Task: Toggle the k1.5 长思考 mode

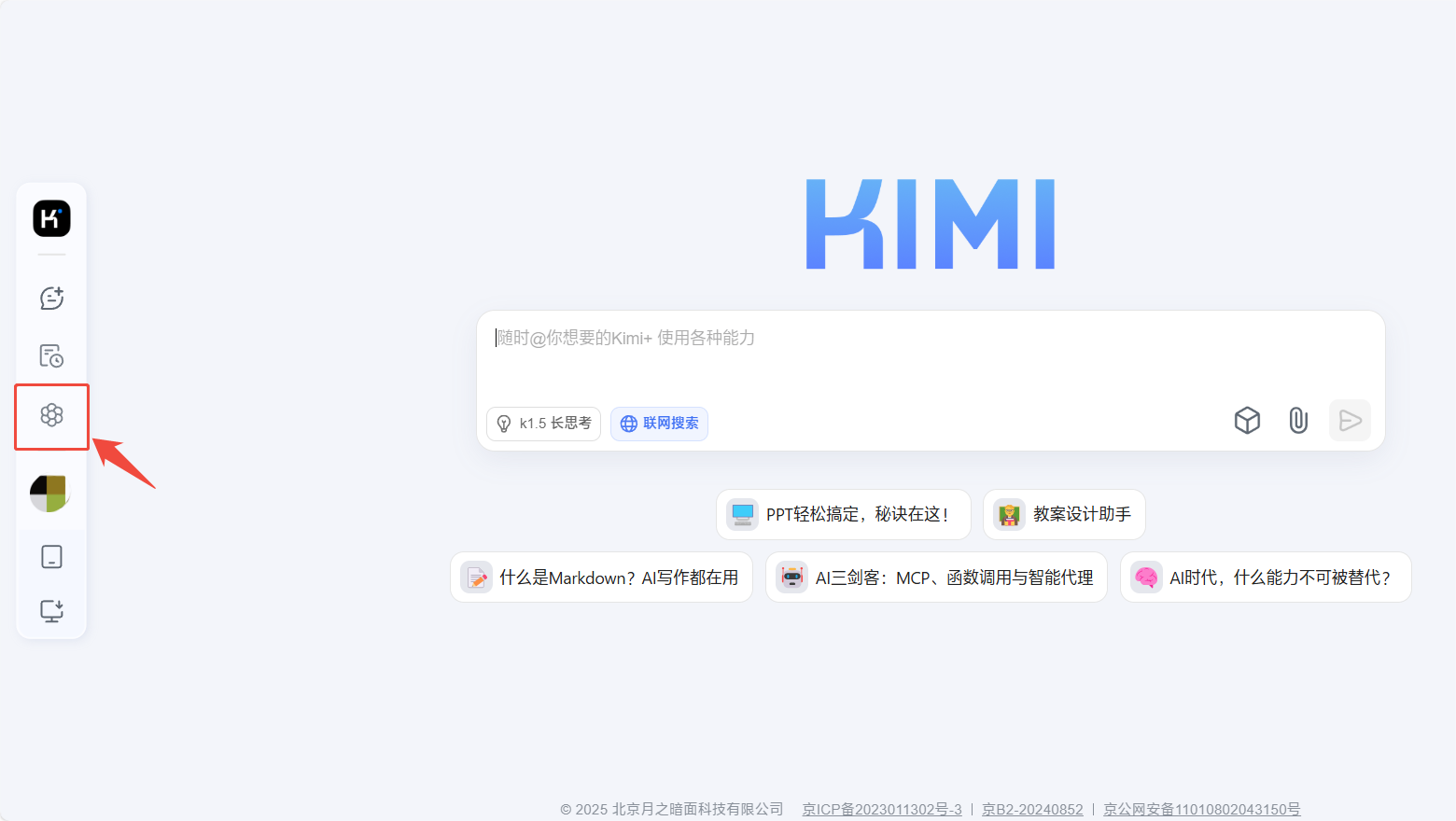Action: tap(543, 424)
